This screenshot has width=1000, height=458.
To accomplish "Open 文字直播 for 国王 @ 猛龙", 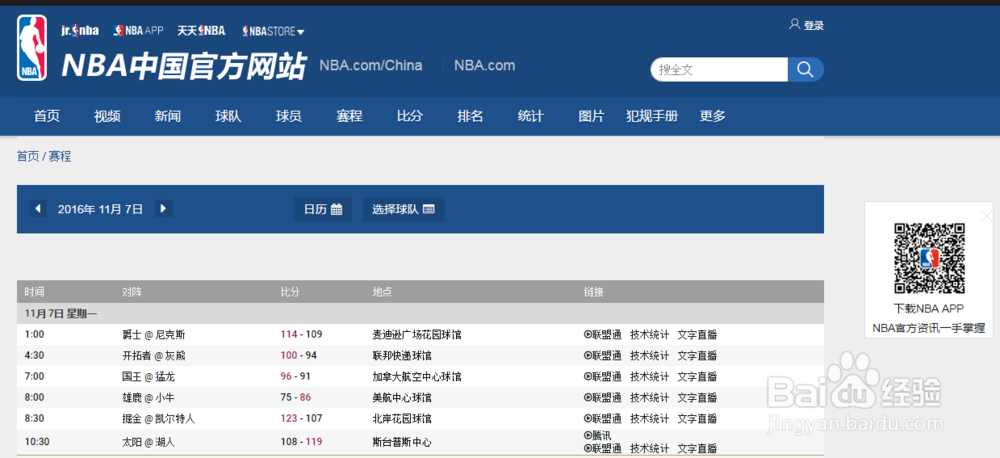I will point(697,377).
